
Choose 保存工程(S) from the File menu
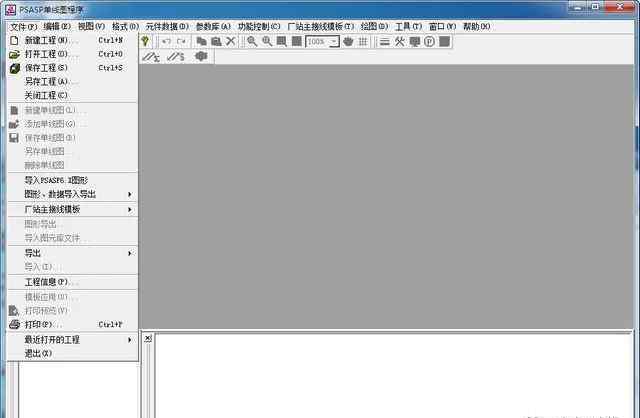(x=73, y=68)
